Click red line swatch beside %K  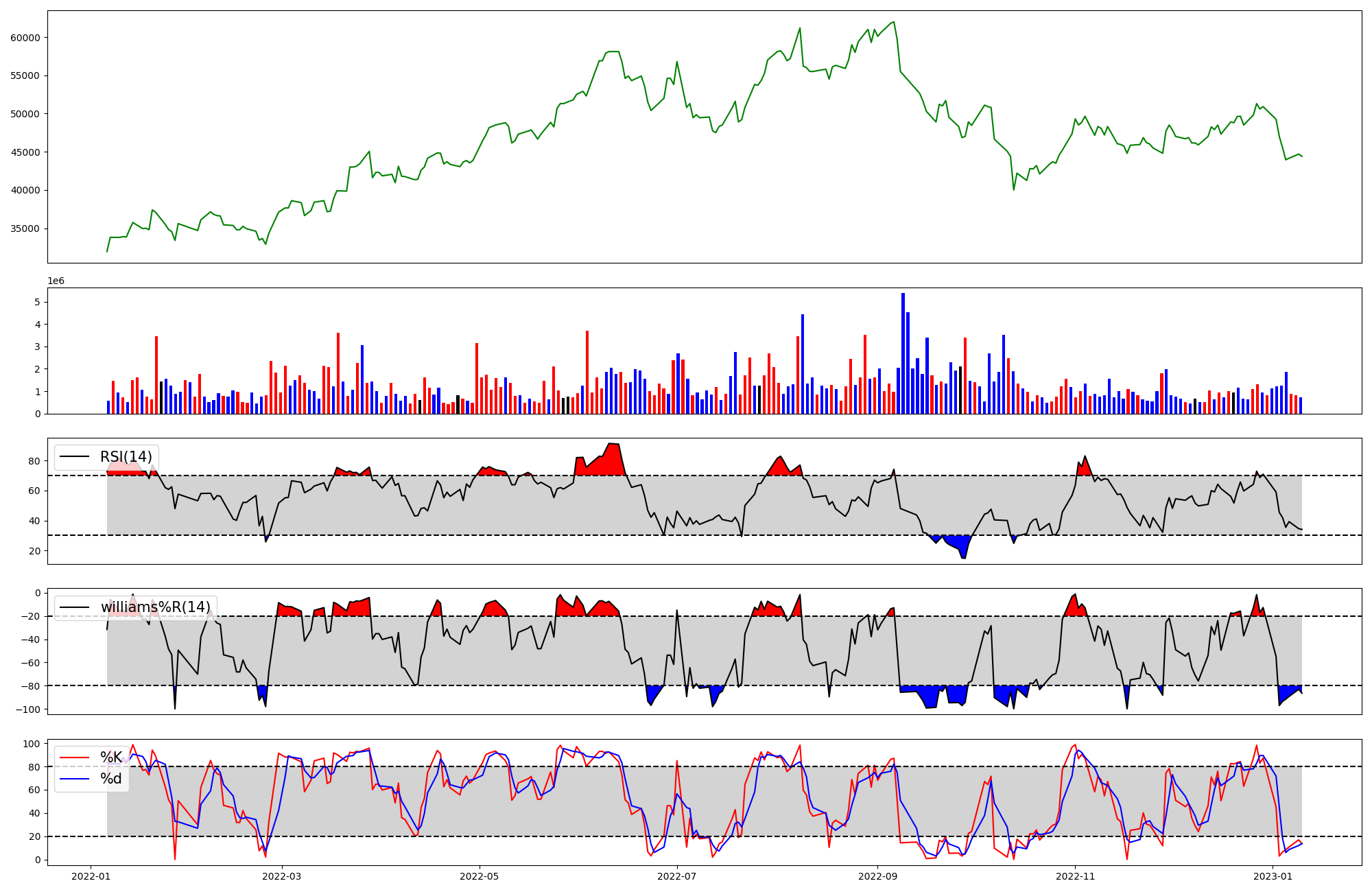coord(75,757)
